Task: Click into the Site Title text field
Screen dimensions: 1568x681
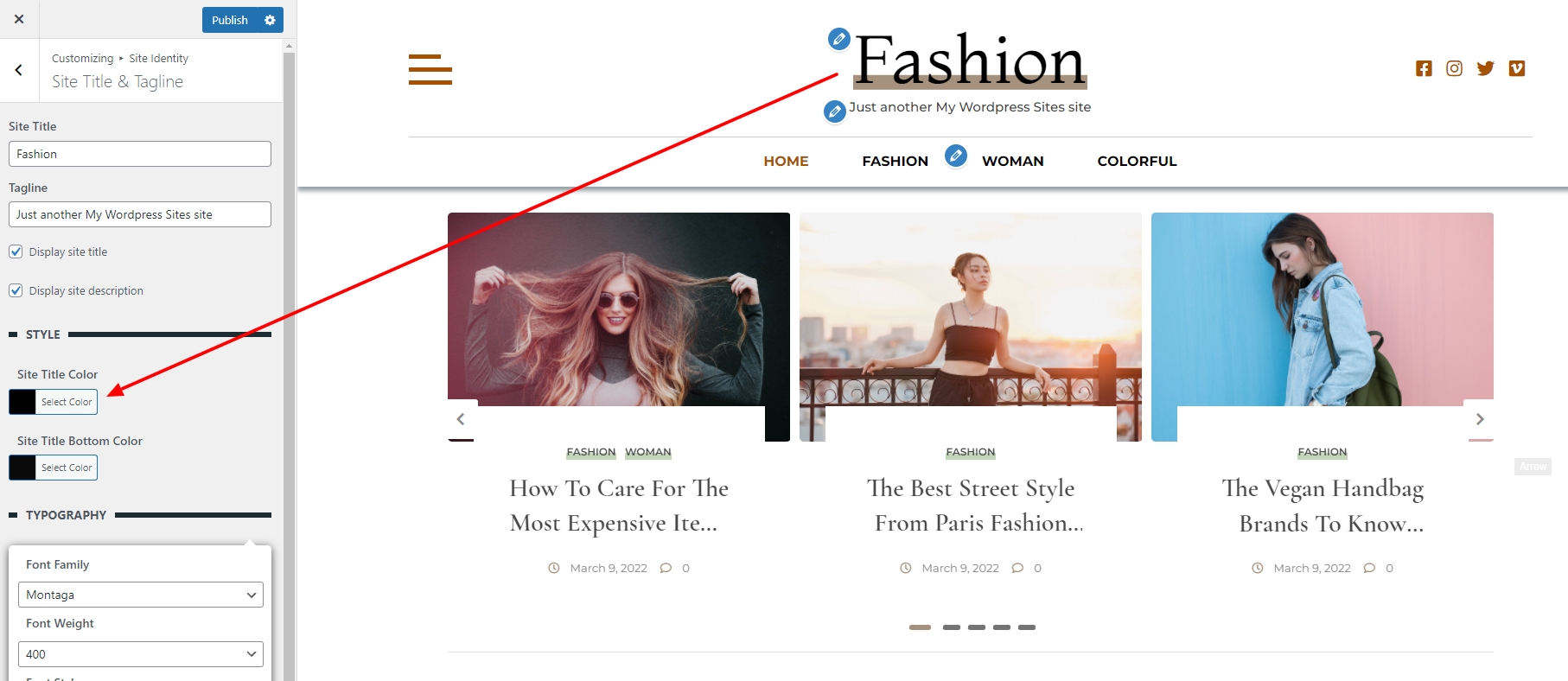Action: [x=140, y=154]
